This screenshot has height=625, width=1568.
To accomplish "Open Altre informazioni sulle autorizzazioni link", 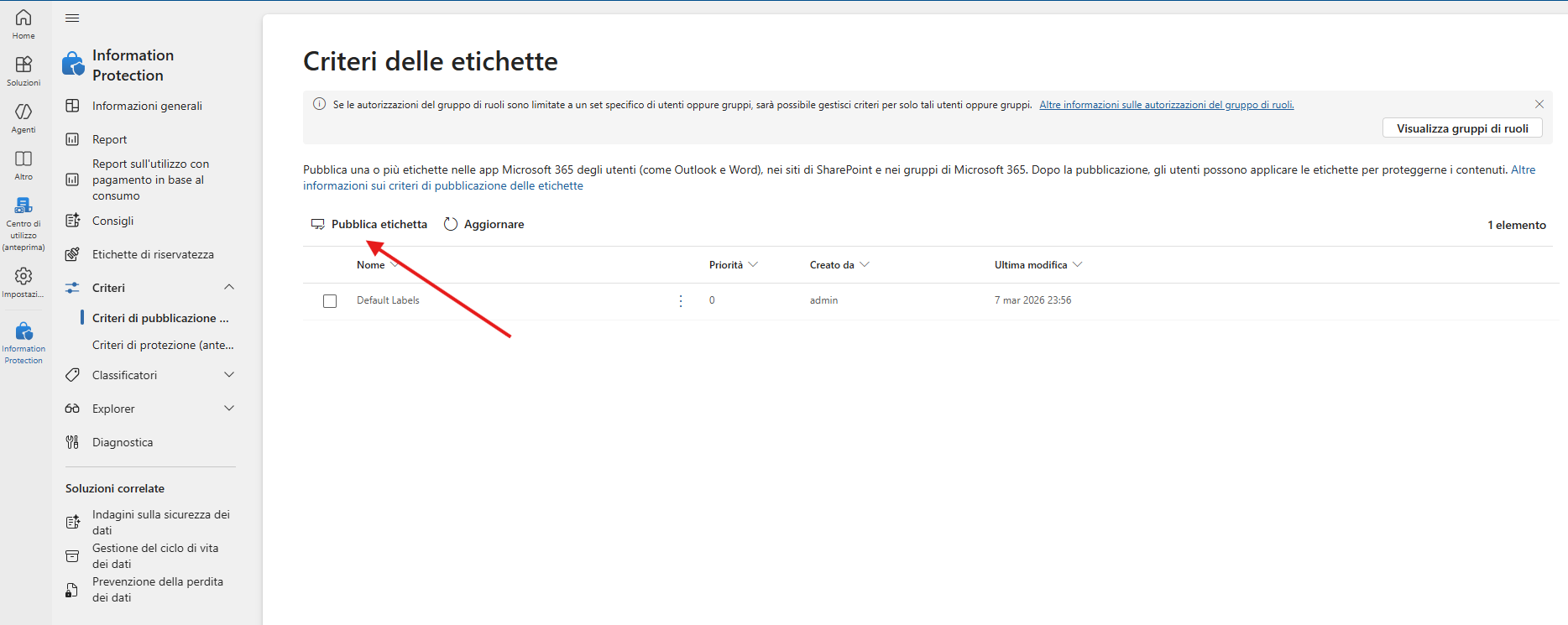I will pyautogui.click(x=1167, y=105).
